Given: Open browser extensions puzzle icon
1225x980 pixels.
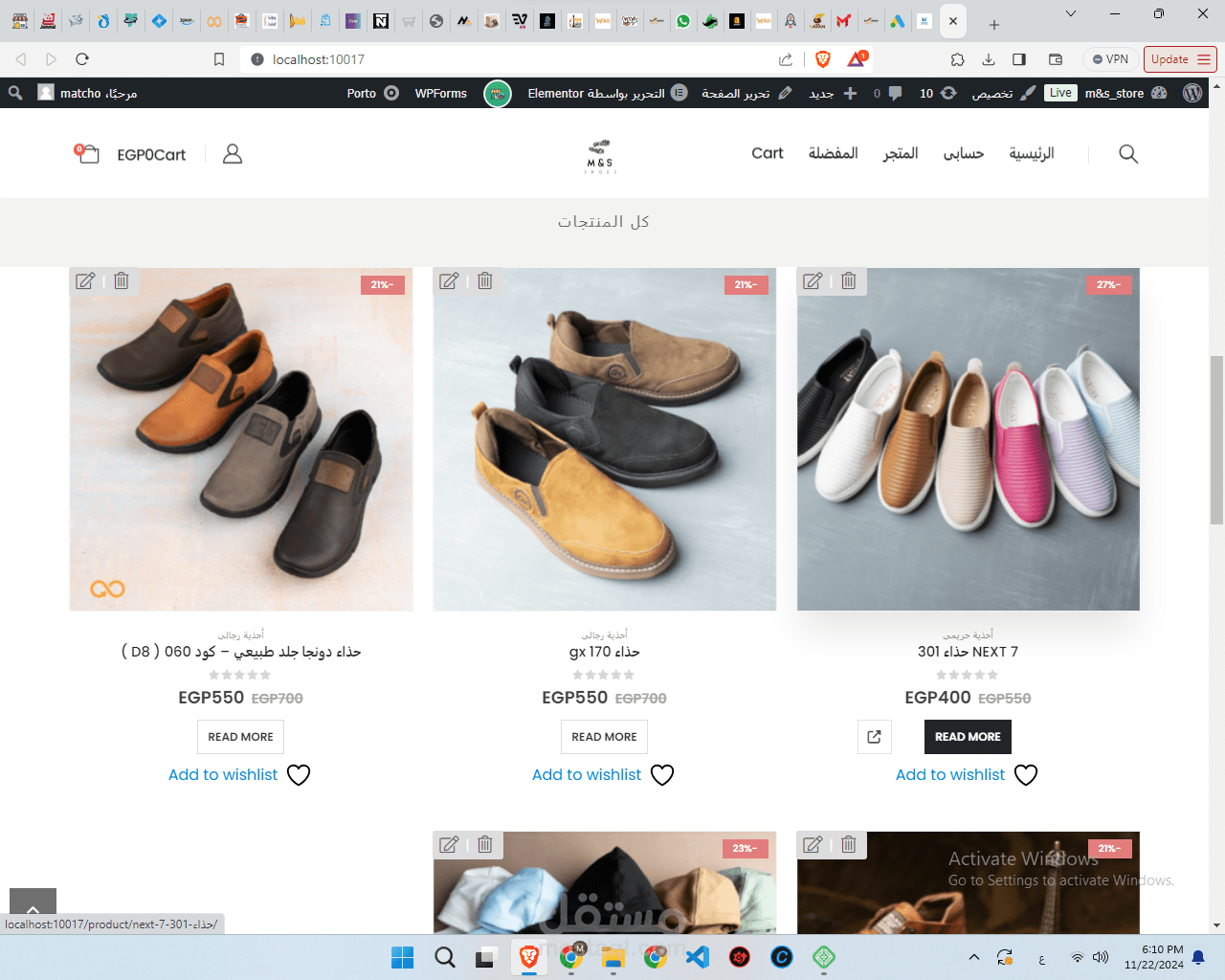Looking at the screenshot, I should click(958, 59).
